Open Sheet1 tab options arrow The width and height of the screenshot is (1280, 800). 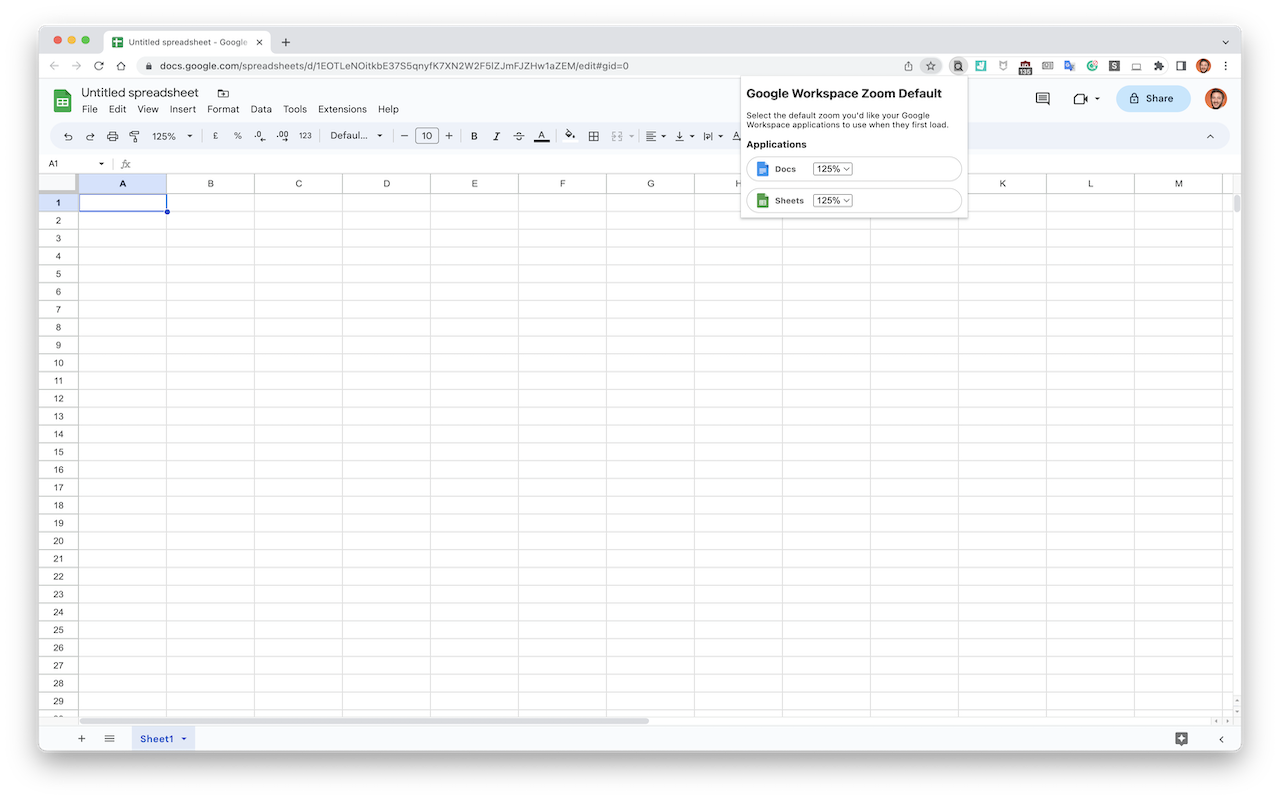184,739
